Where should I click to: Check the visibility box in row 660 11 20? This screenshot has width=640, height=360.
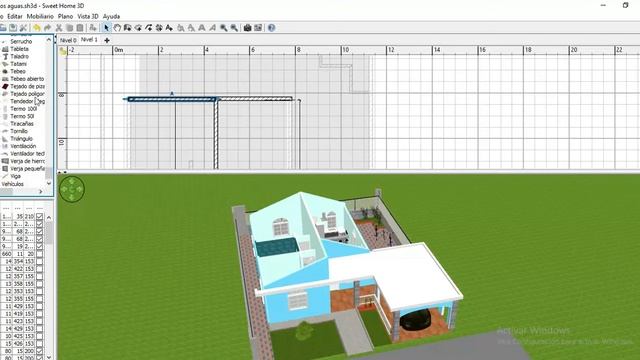40,254
